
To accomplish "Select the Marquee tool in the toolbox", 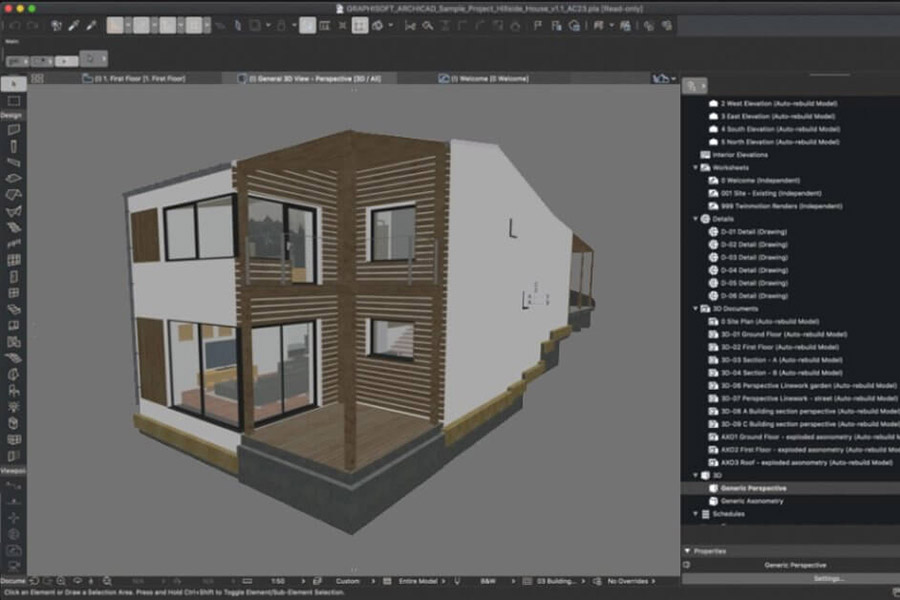I will (14, 102).
